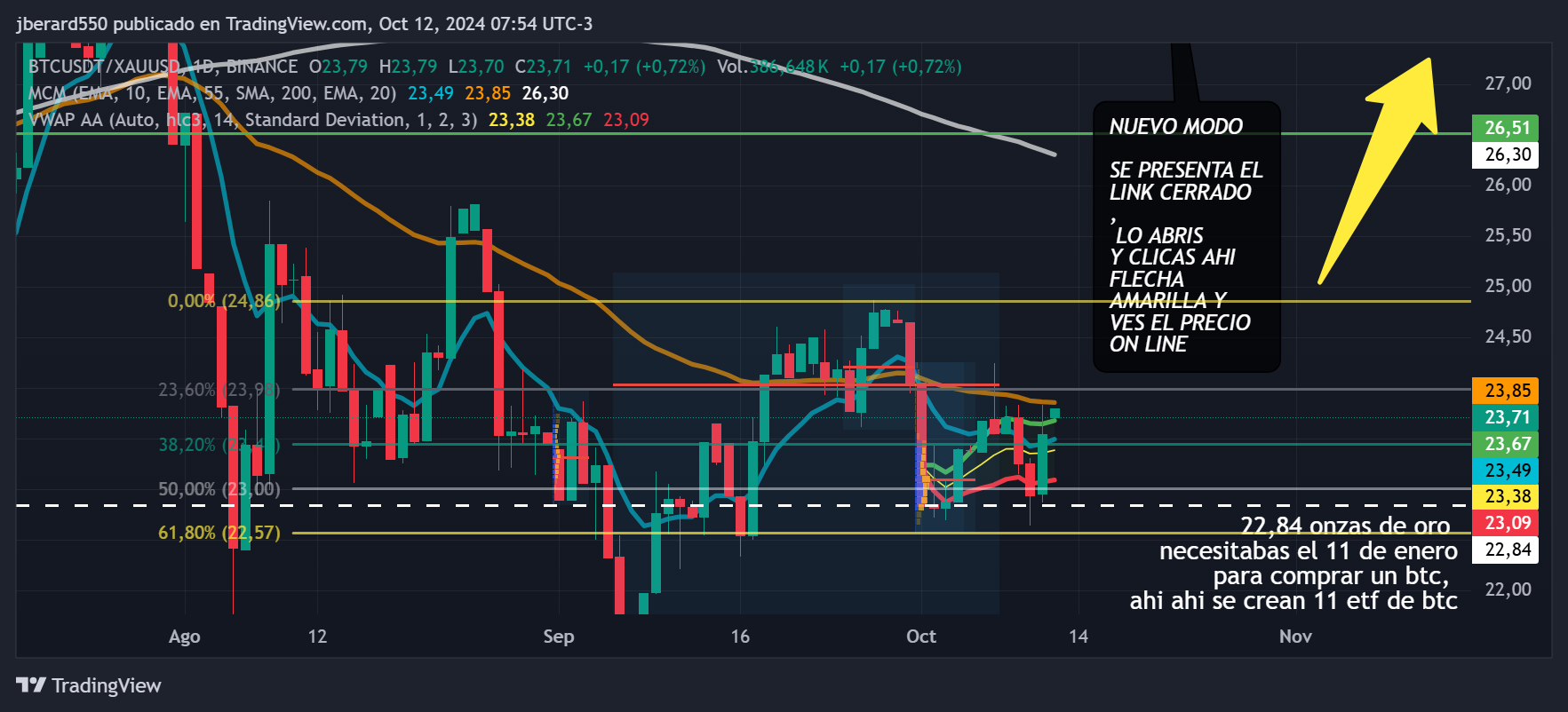This screenshot has height=712, width=1568.
Task: Click the Nov label on time axis
Action: (1294, 637)
